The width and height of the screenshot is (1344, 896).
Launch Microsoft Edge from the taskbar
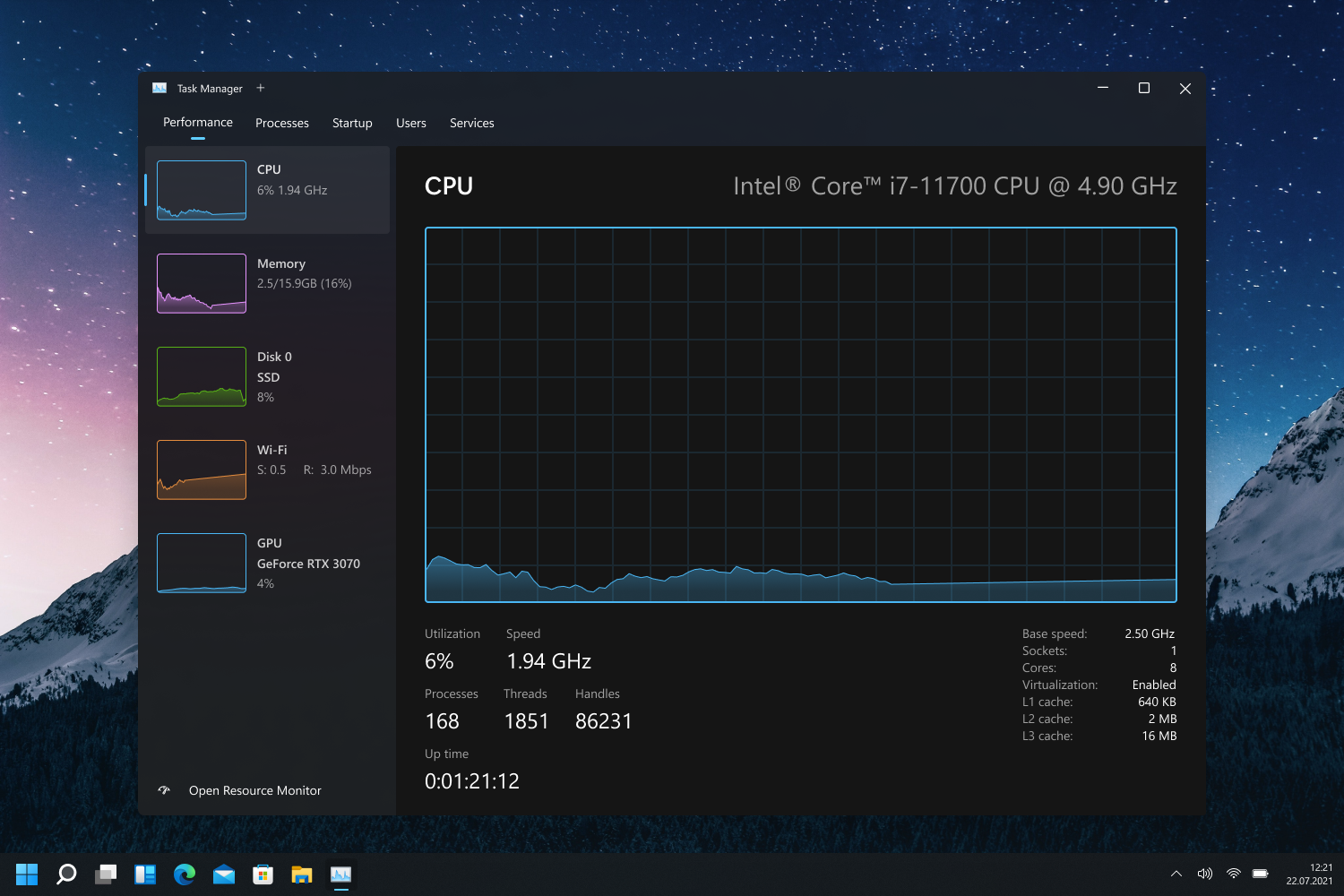(x=185, y=874)
